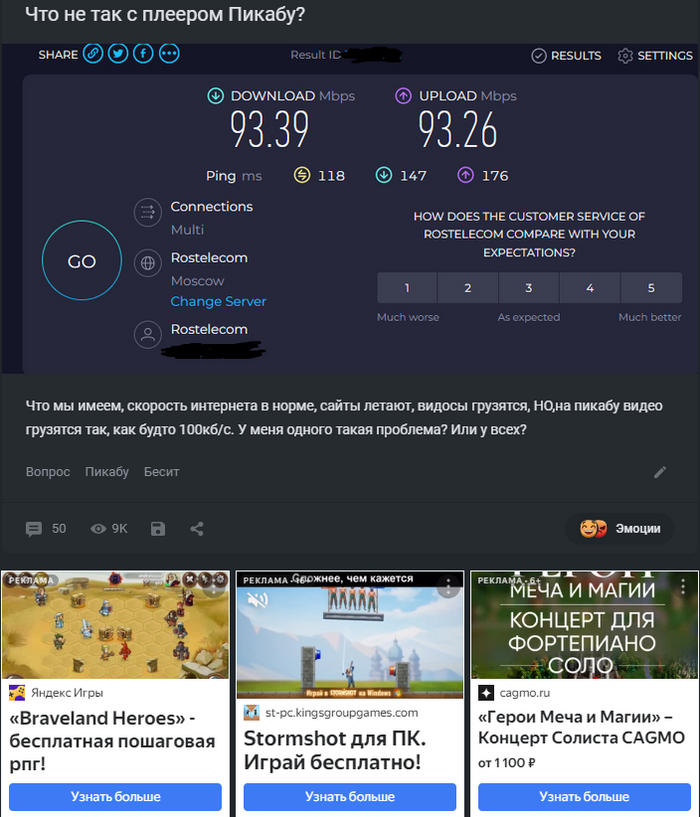Viewport: 700px width, 817px height.
Task: Click the kingsgroupgames logo icon
Action: tap(252, 712)
